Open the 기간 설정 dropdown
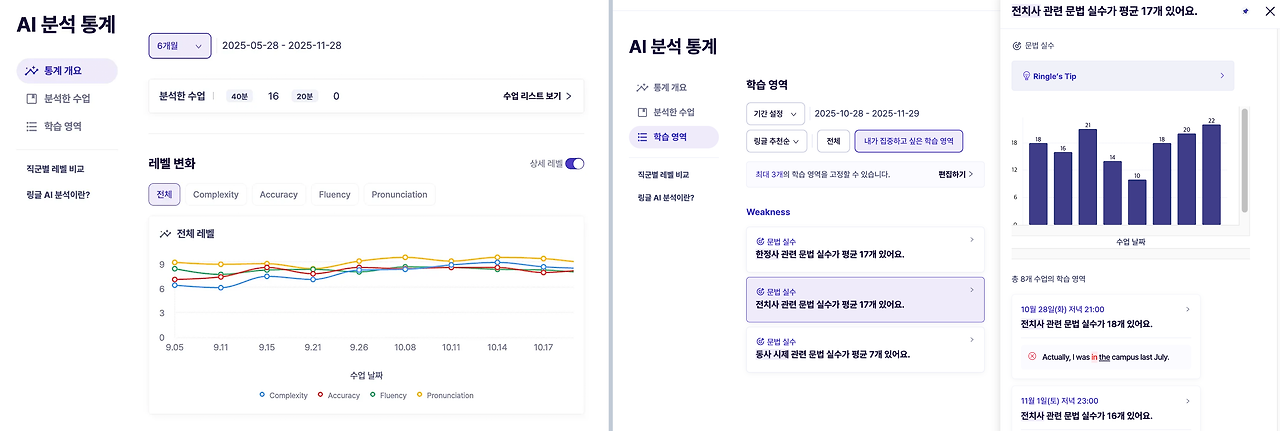This screenshot has width=1280, height=431. (x=775, y=113)
